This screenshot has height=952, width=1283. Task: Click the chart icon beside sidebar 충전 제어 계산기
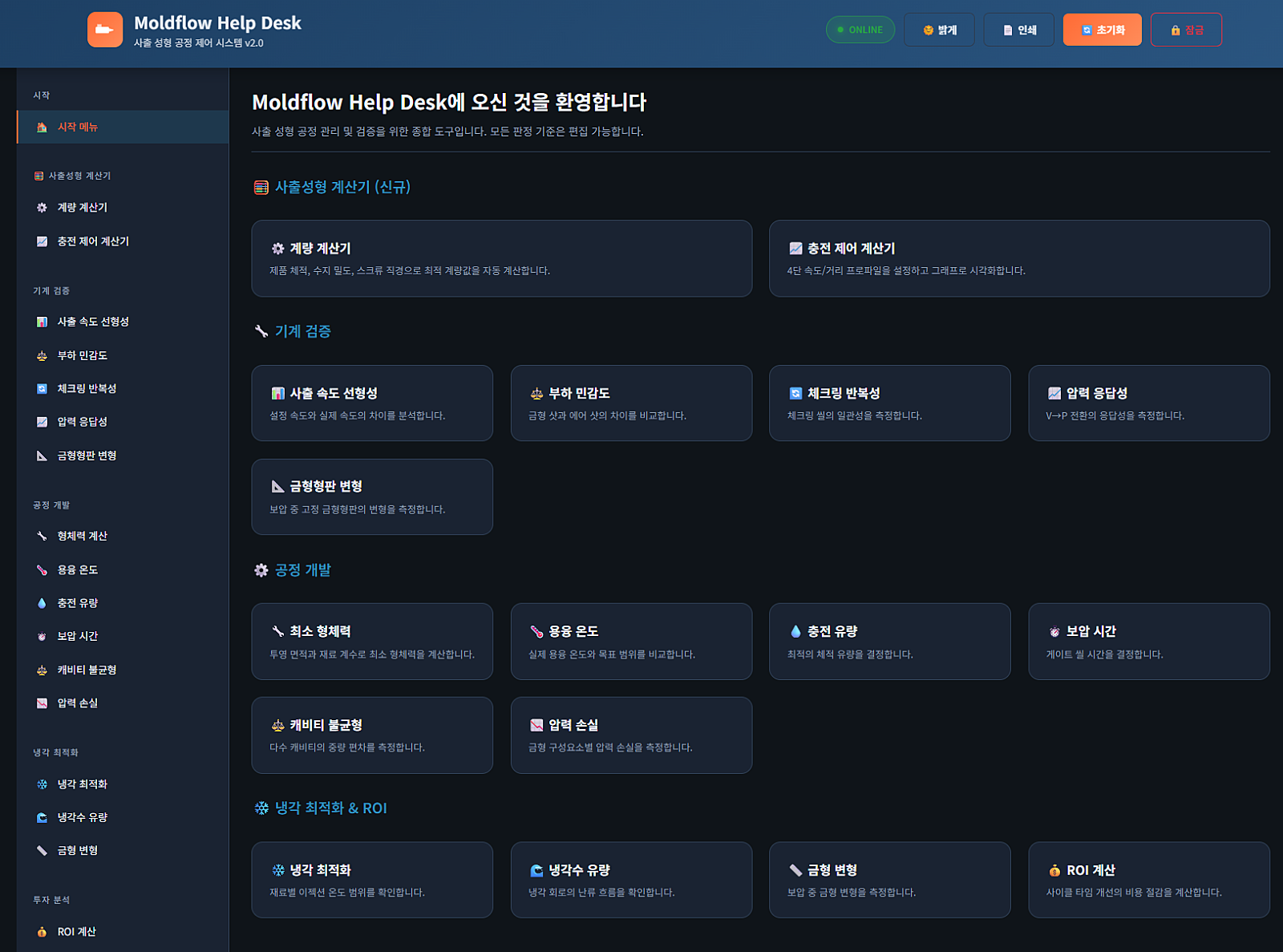(42, 241)
